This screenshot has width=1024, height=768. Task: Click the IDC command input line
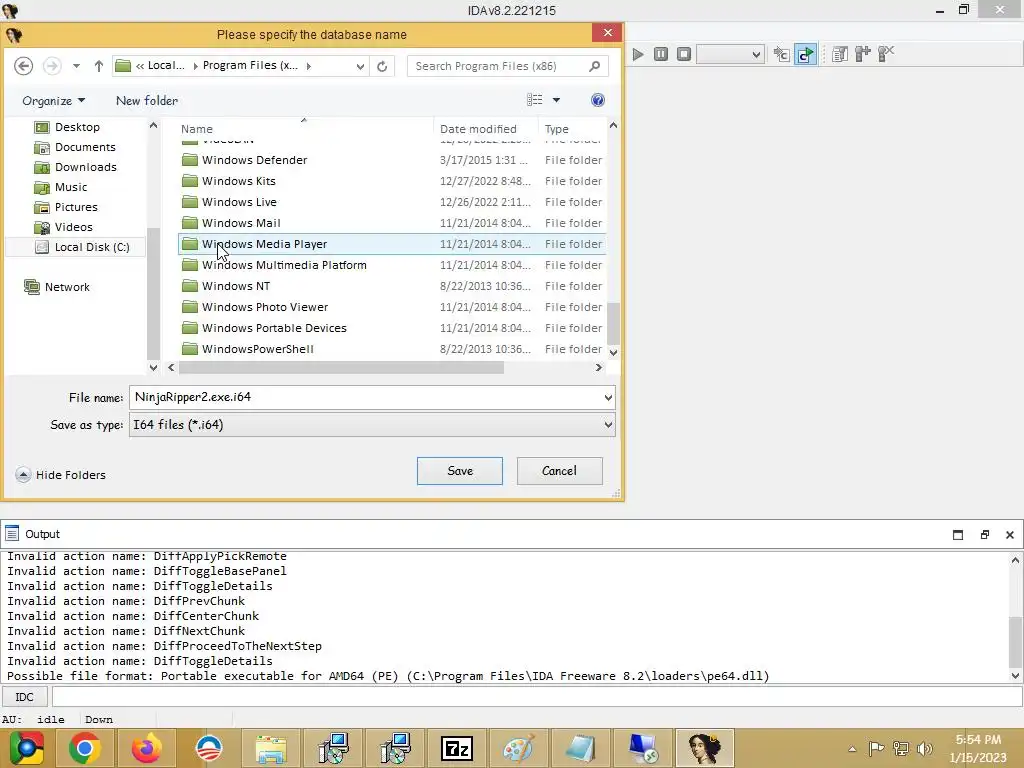[x=537, y=697]
